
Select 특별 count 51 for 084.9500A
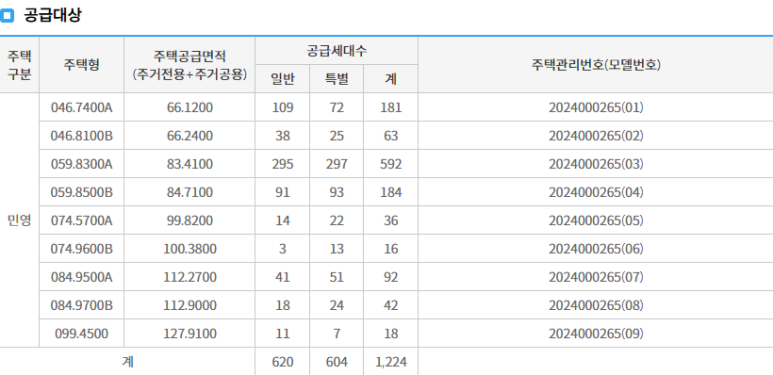337,277
